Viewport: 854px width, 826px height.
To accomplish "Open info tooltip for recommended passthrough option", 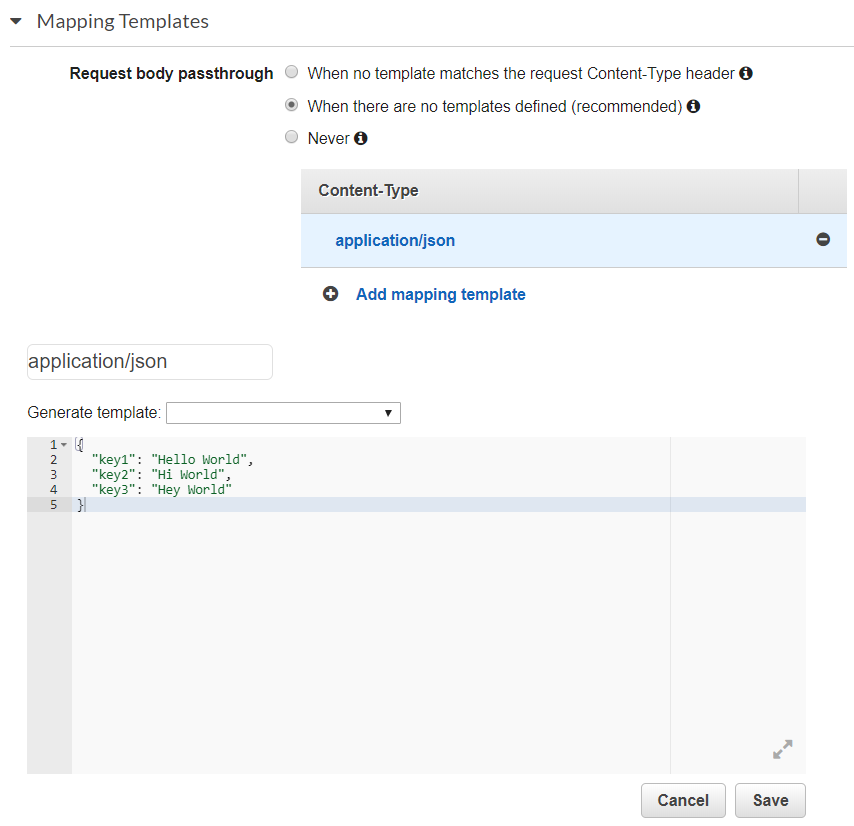I will 693,105.
